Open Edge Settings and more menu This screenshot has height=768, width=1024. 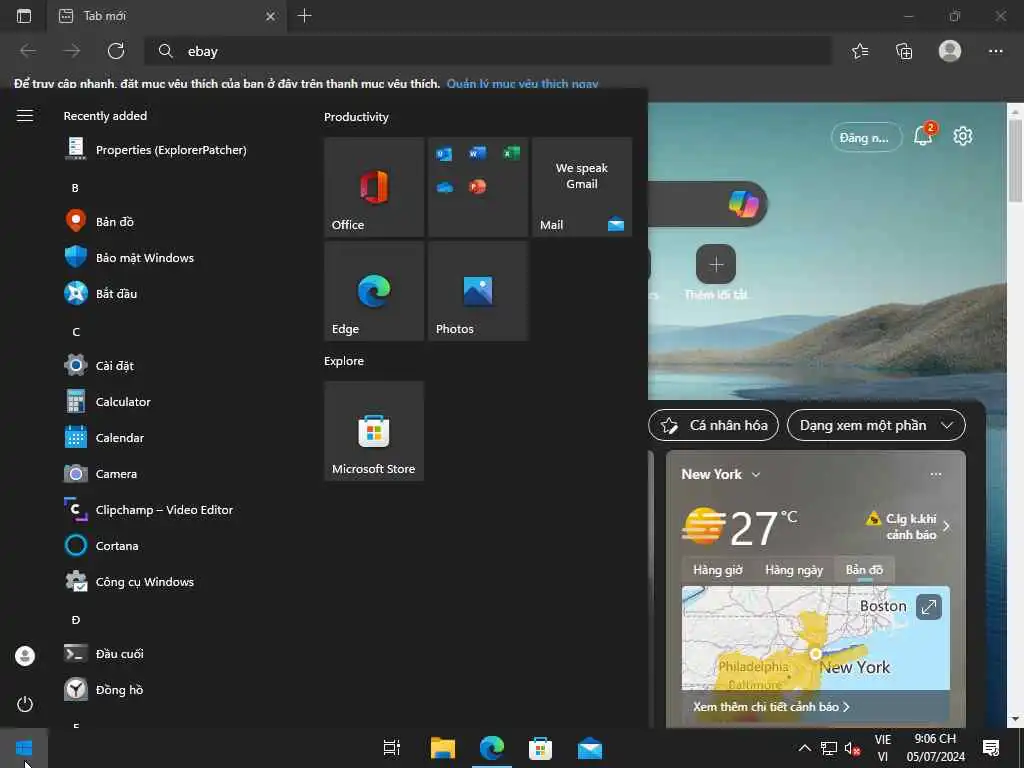(x=995, y=51)
